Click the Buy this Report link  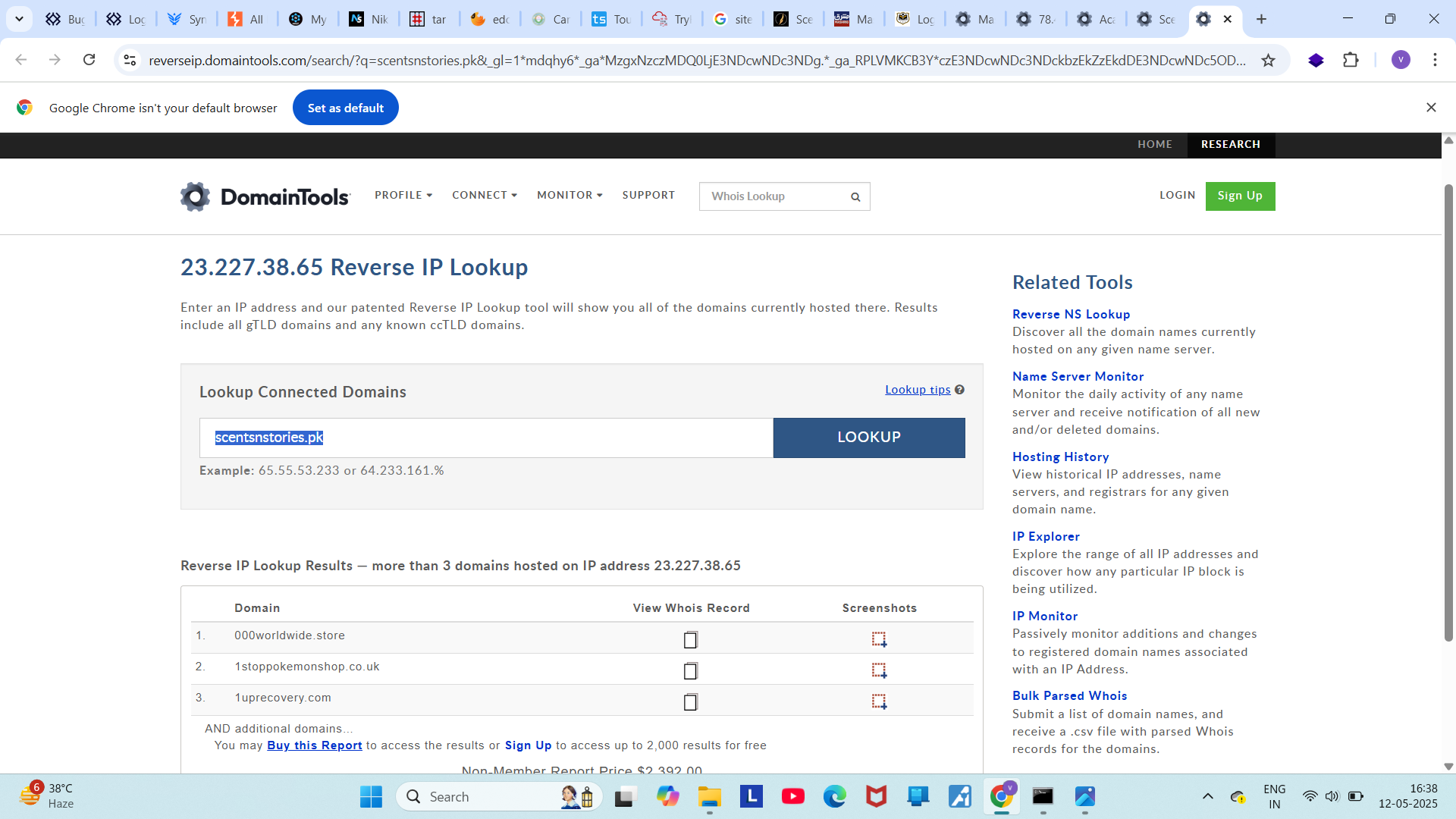[315, 745]
